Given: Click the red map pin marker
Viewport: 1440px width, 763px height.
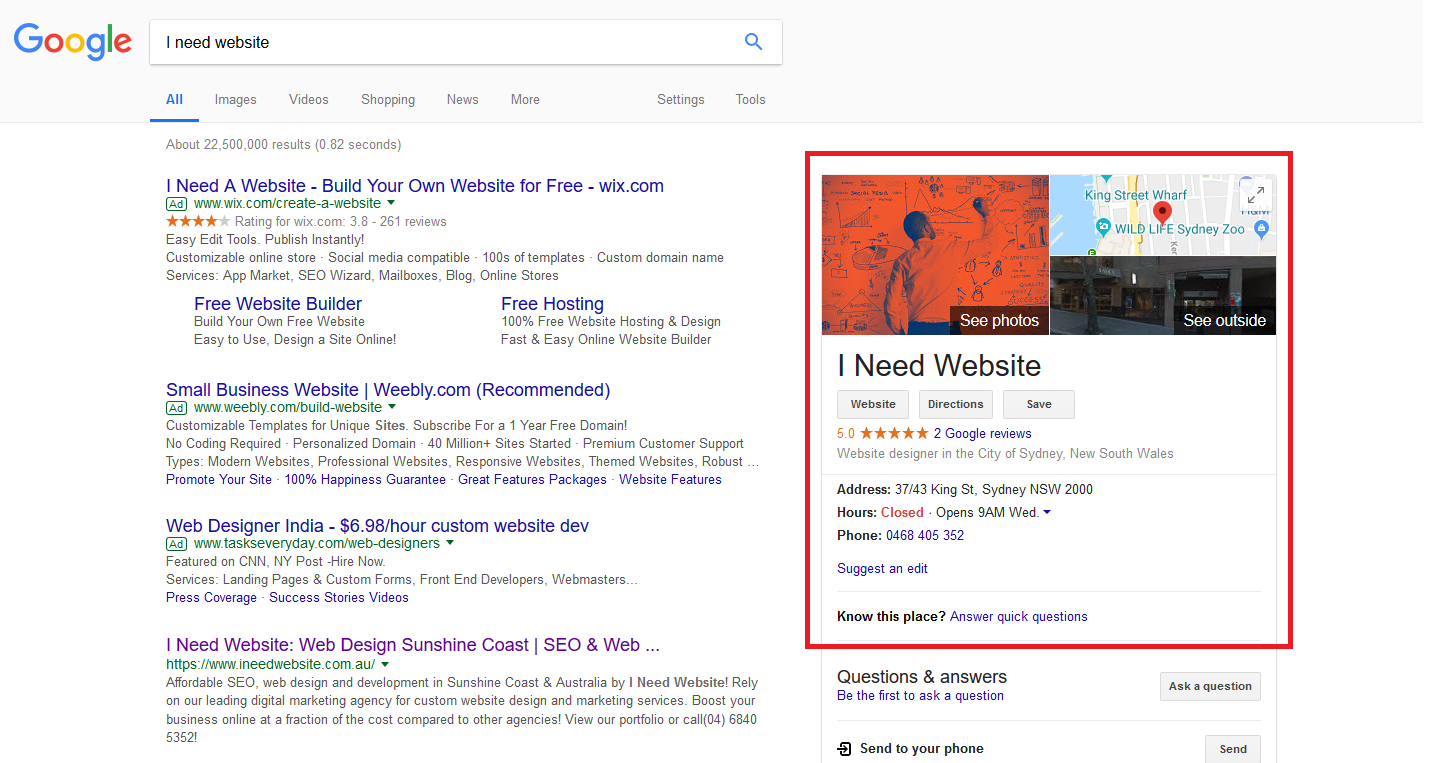Looking at the screenshot, I should (x=1162, y=212).
